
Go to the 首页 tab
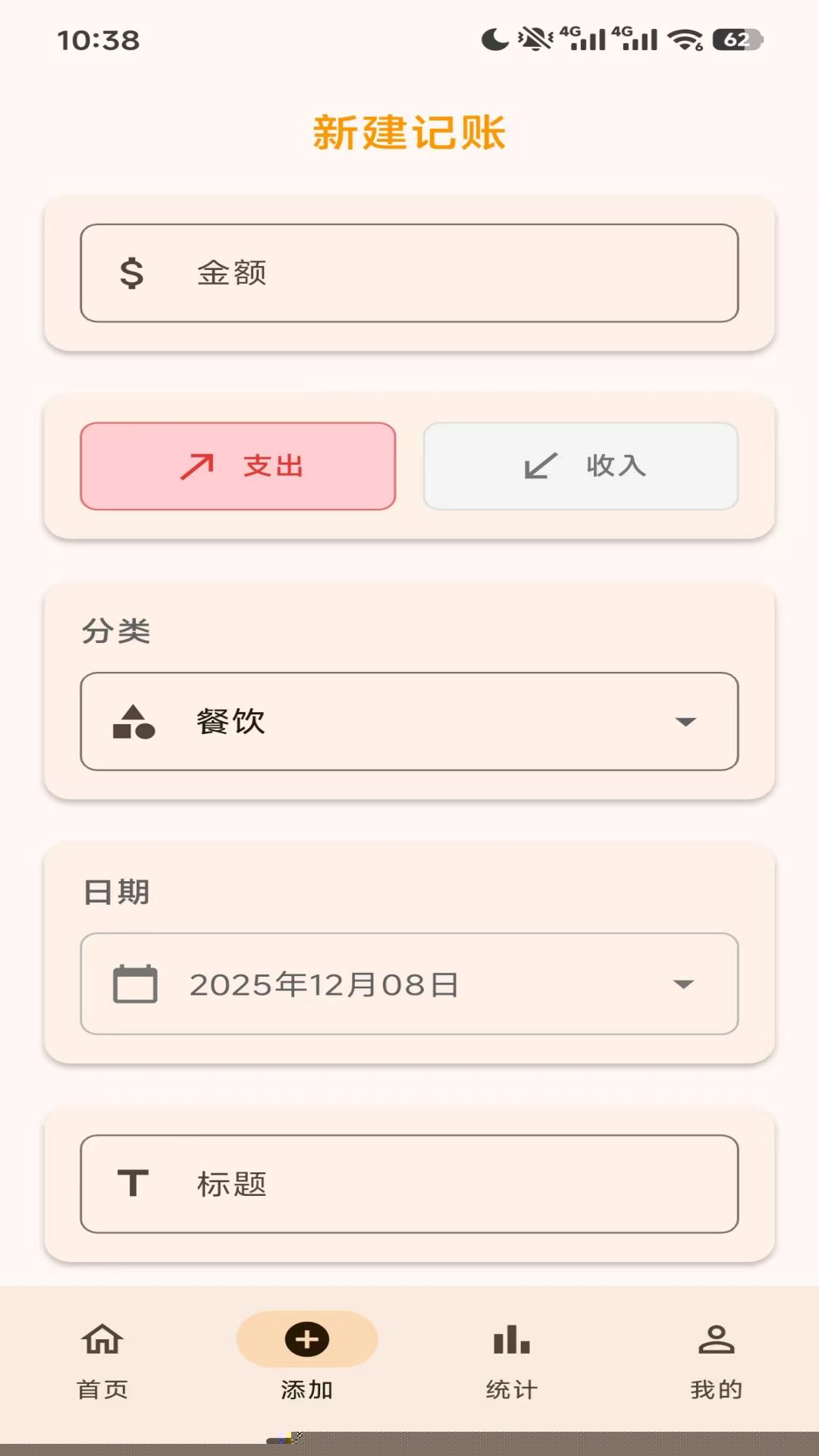(x=102, y=1389)
